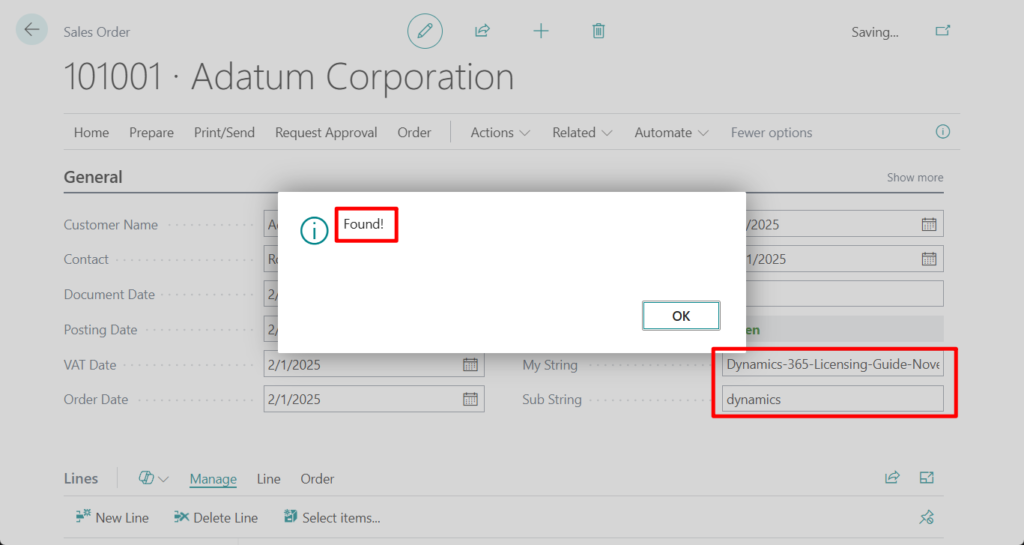
Task: Click Select items... in Lines toolbar
Action: coord(331,517)
